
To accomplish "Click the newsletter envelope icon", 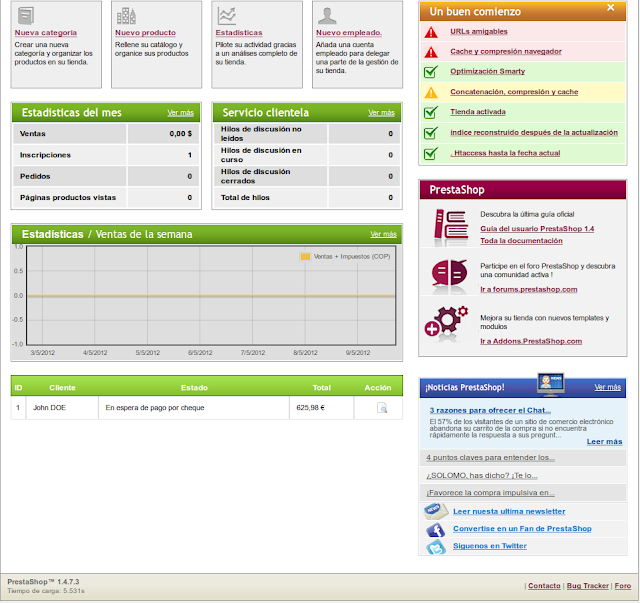I will [436, 511].
